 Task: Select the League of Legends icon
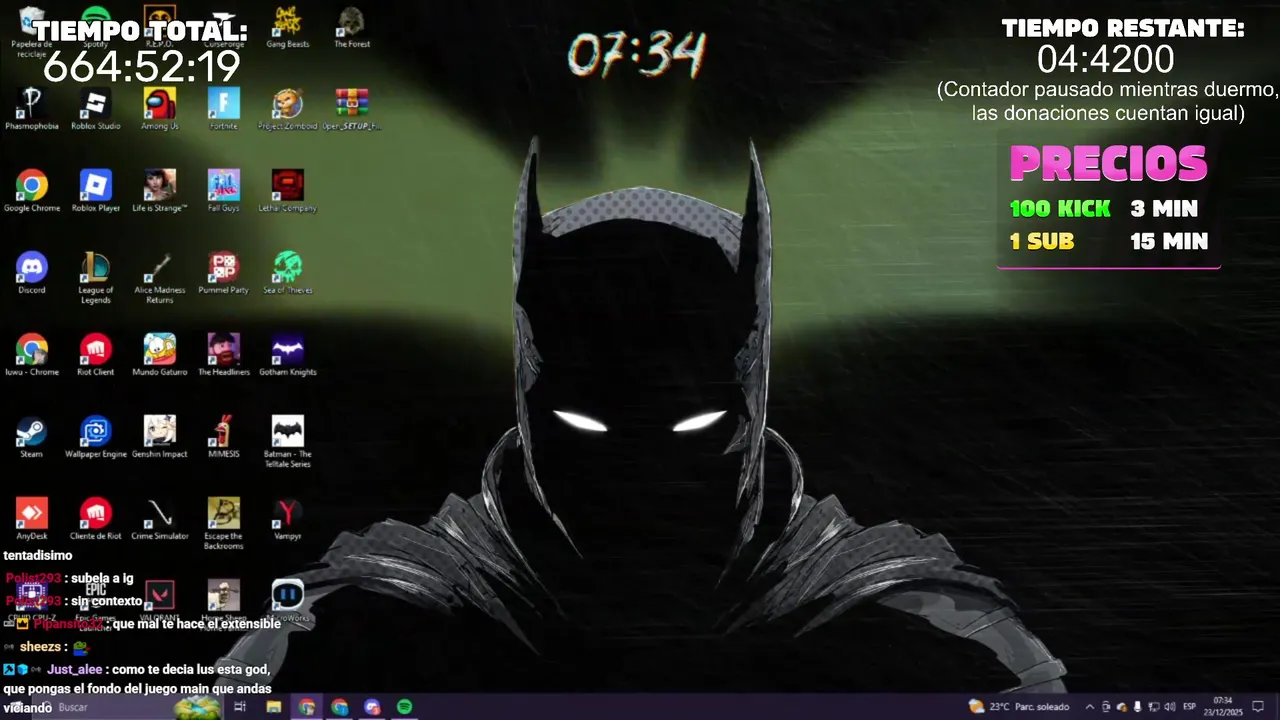tap(96, 278)
